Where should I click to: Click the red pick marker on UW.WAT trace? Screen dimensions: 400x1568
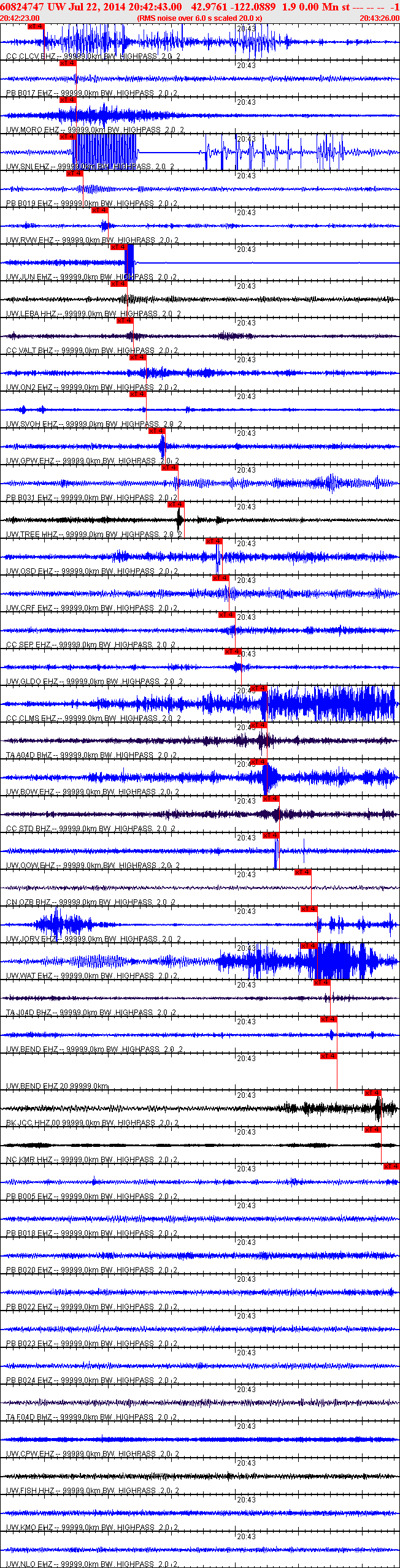[x=309, y=946]
